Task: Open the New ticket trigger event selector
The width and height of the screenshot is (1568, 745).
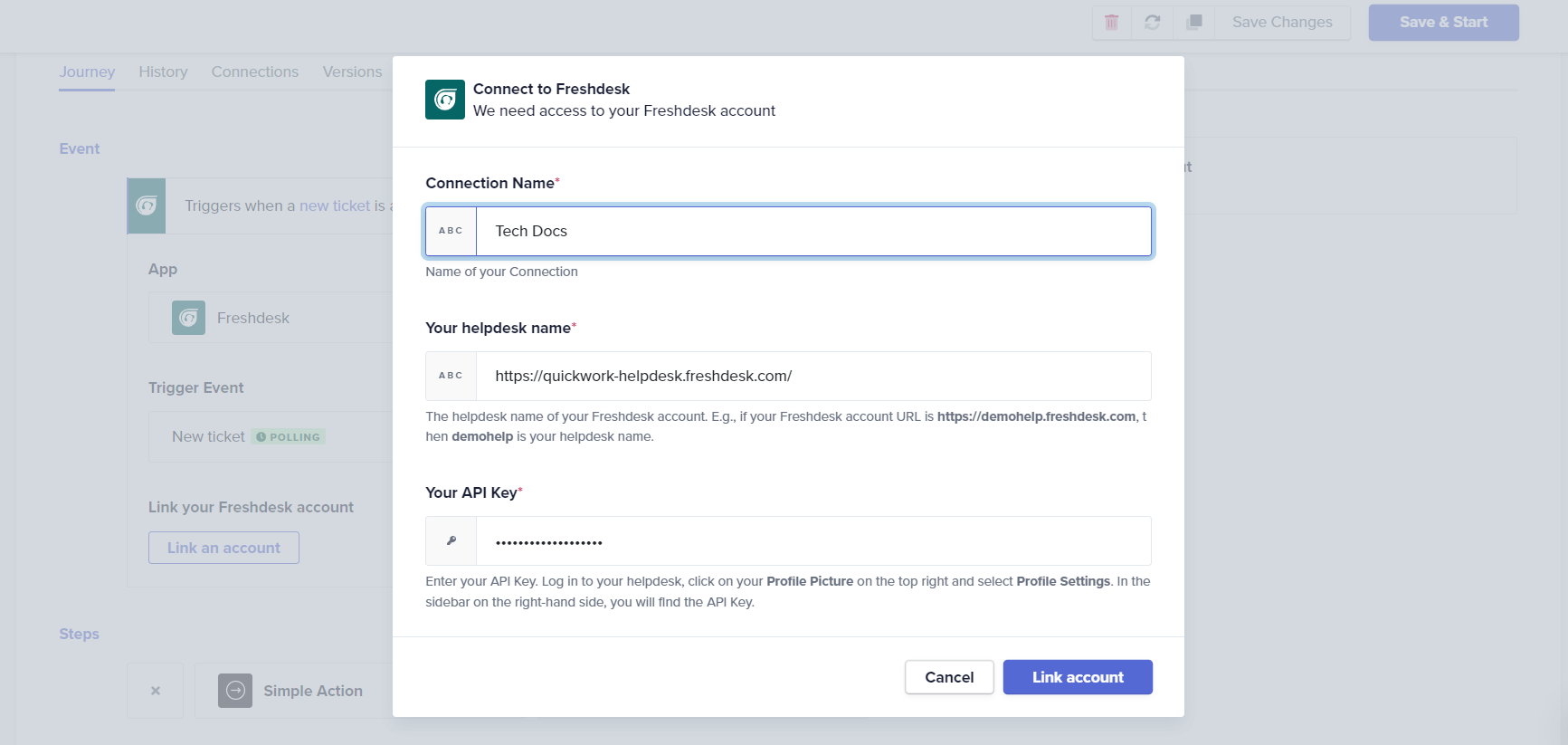Action: click(x=271, y=437)
